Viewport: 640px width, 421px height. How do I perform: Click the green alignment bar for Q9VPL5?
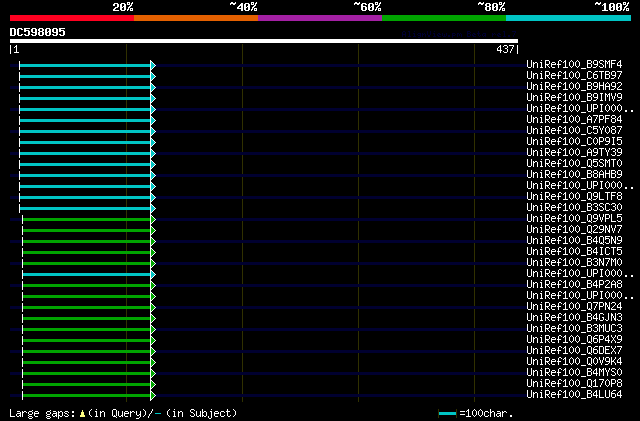pyautogui.click(x=87, y=220)
